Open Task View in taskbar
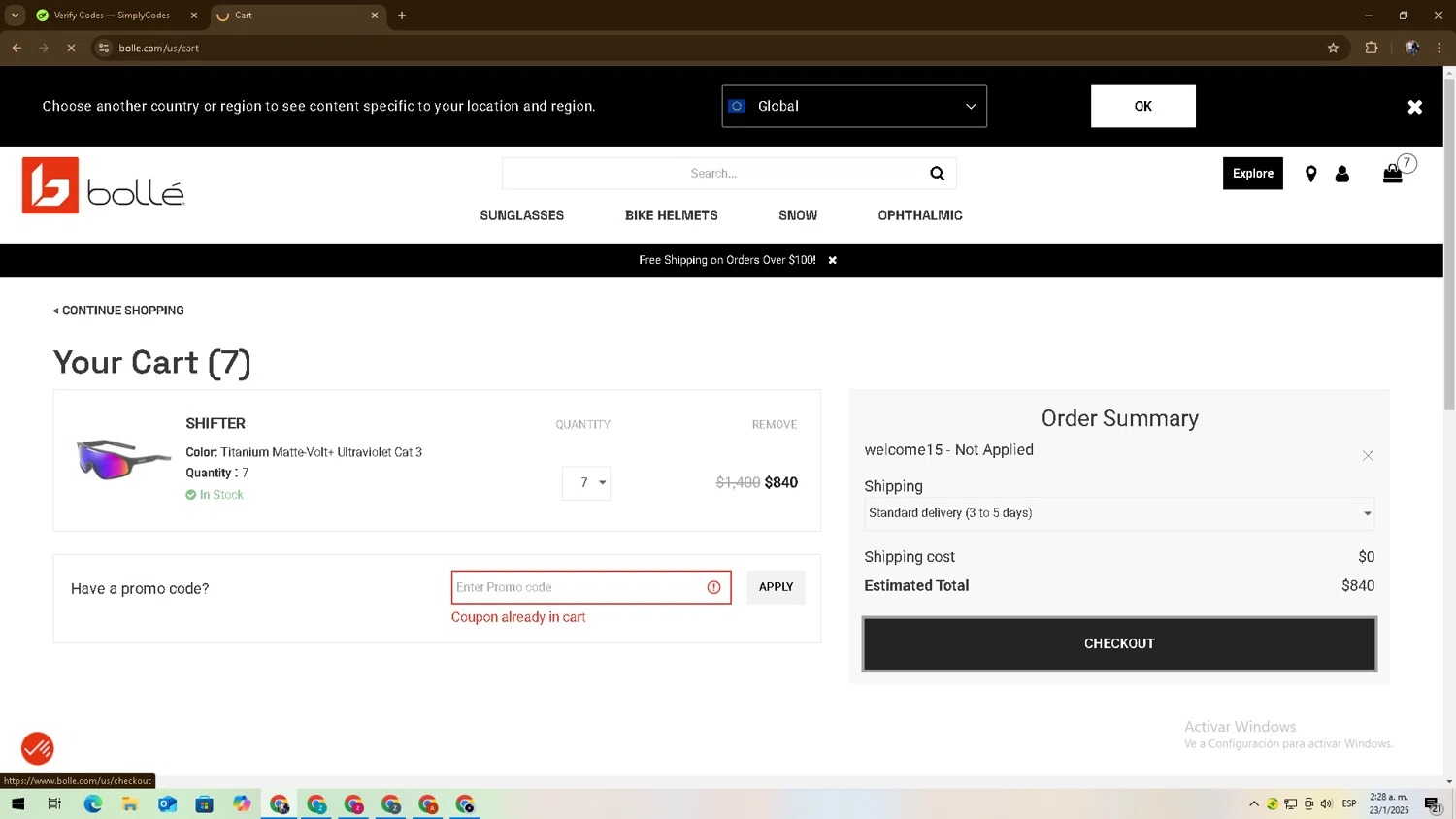1456x819 pixels. (54, 804)
